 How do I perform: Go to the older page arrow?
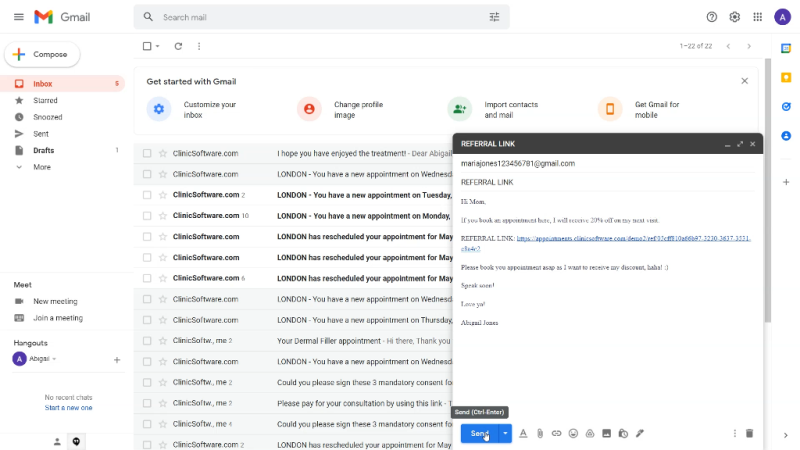pos(749,46)
